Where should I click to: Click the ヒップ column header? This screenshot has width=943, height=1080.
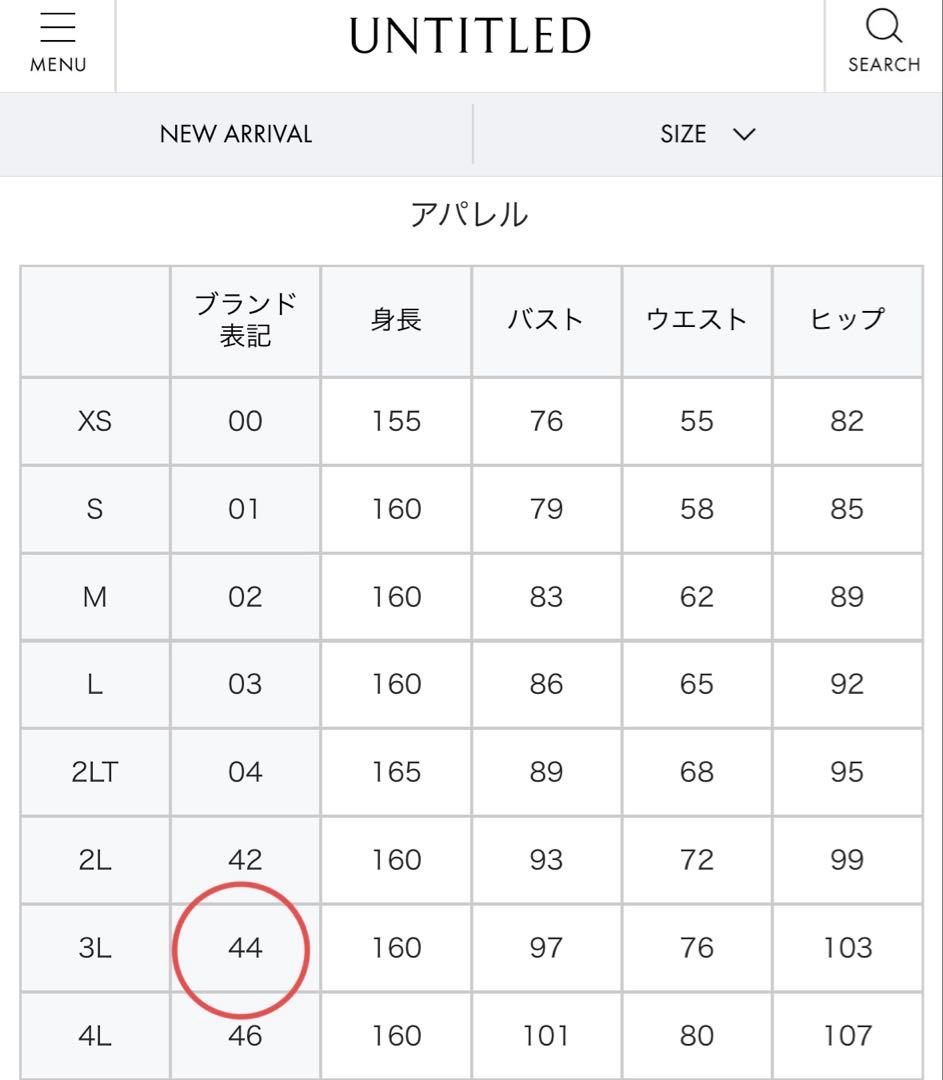tap(847, 320)
